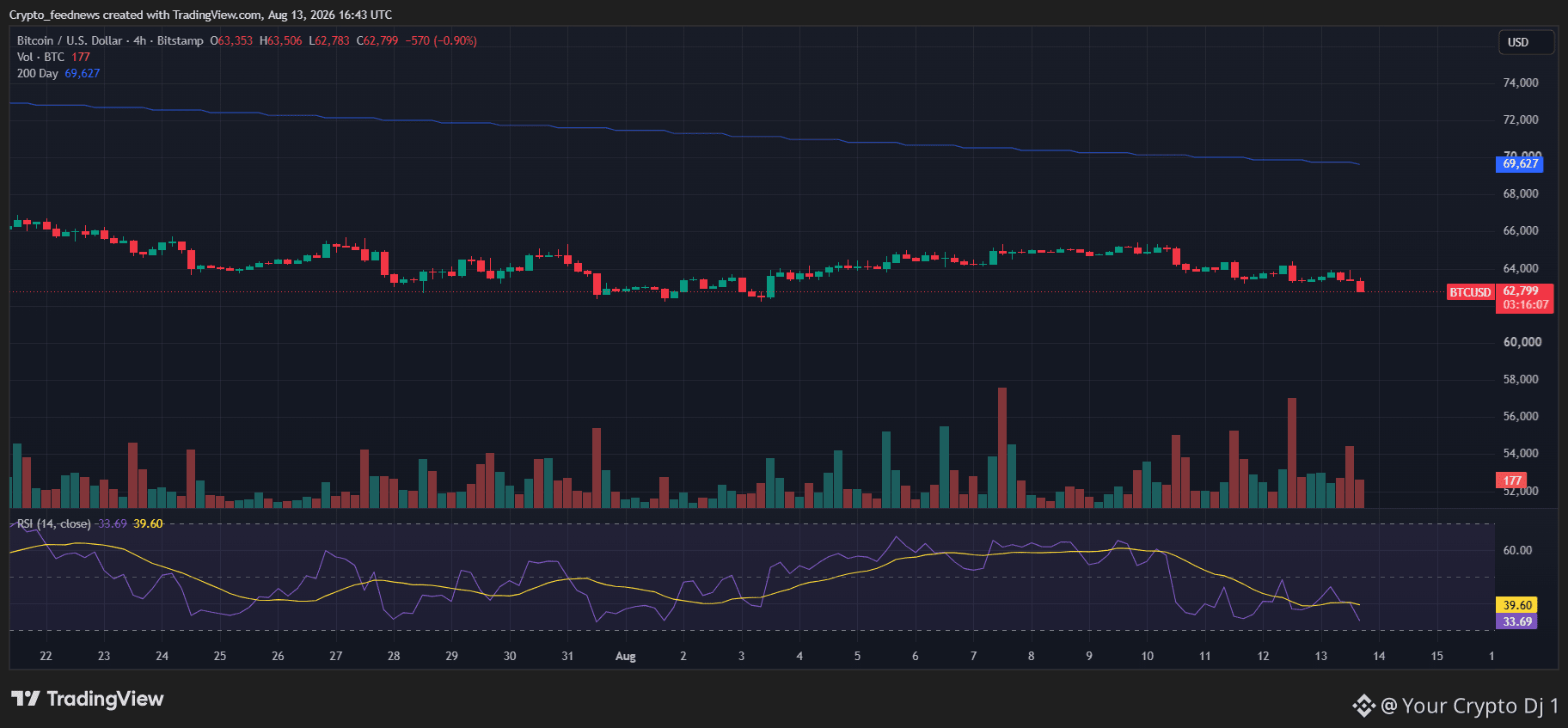This screenshot has width=1568, height=728.
Task: Click the 60.00 RSI axis label
Action: pyautogui.click(x=1517, y=550)
